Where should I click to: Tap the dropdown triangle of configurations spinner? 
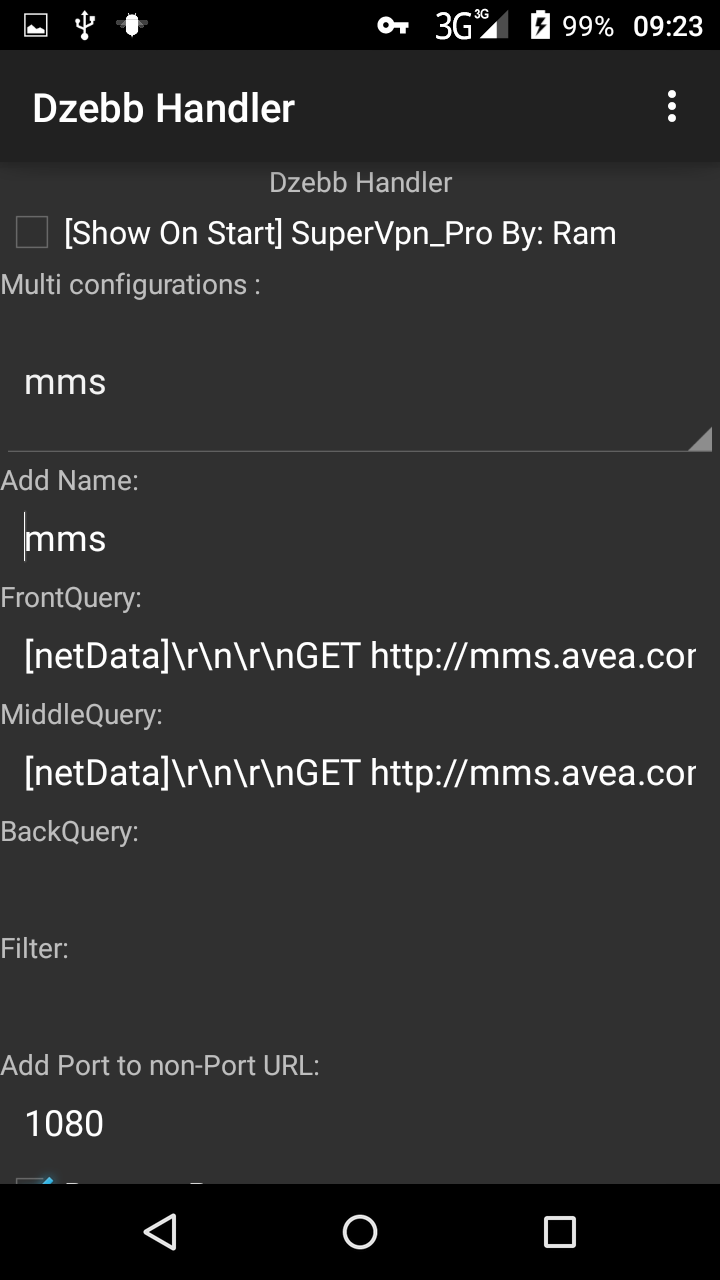point(699,438)
